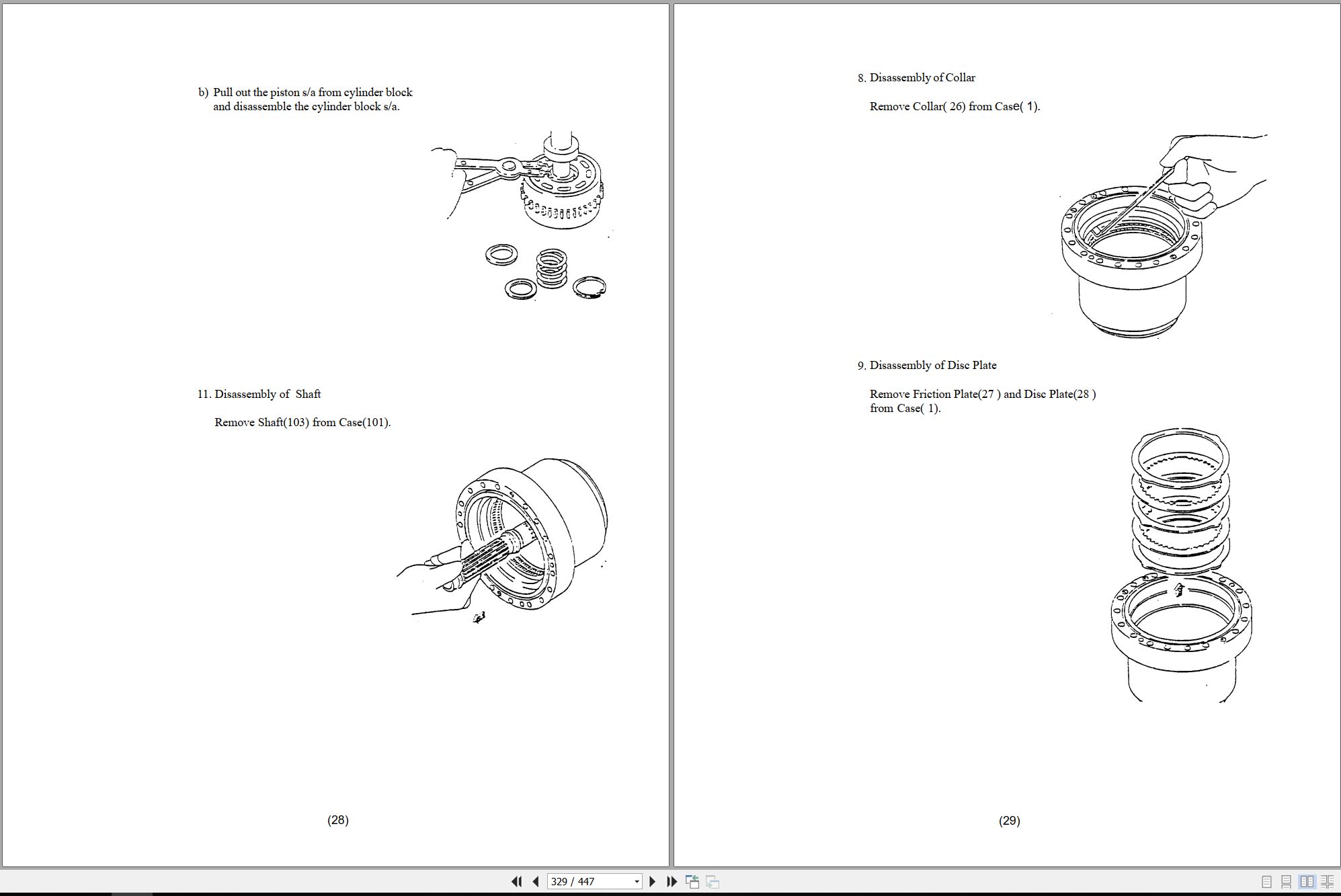Click the go-to-previous-view icon

tap(692, 881)
